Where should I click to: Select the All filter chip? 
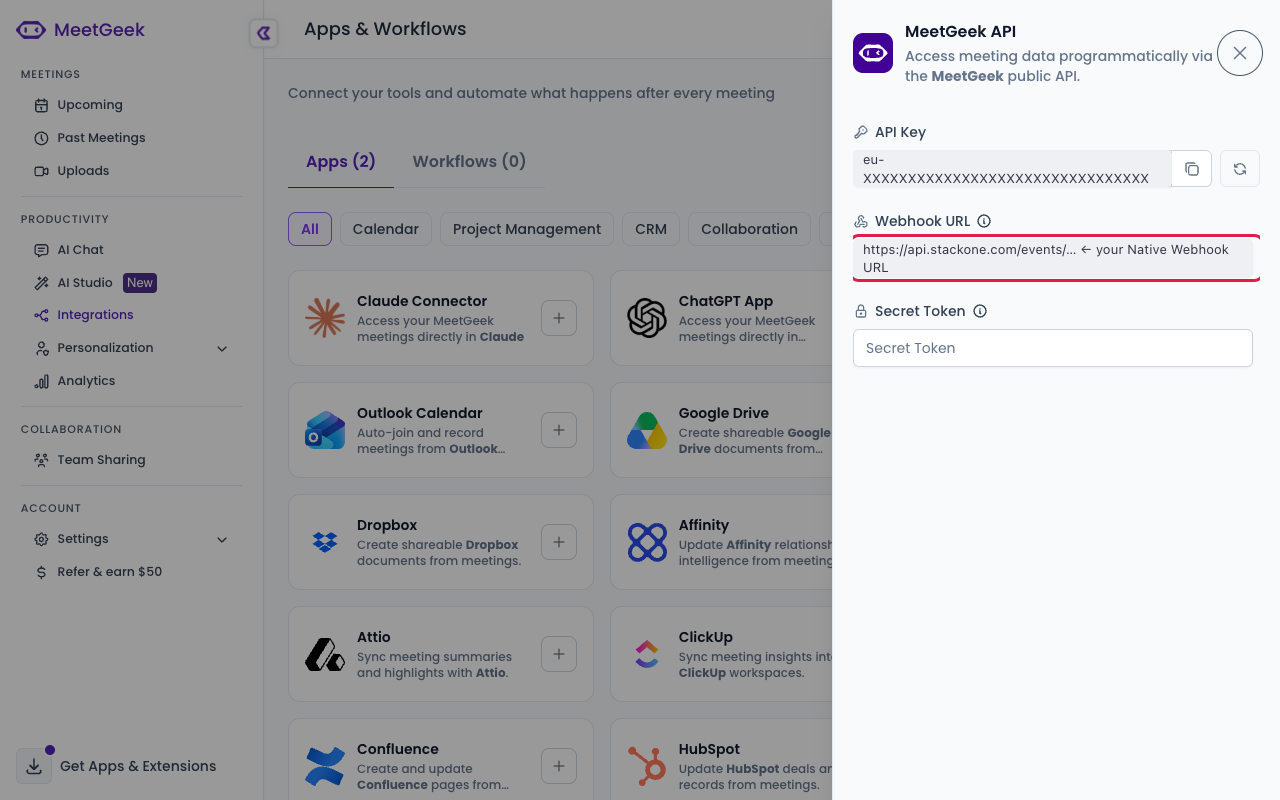(310, 229)
